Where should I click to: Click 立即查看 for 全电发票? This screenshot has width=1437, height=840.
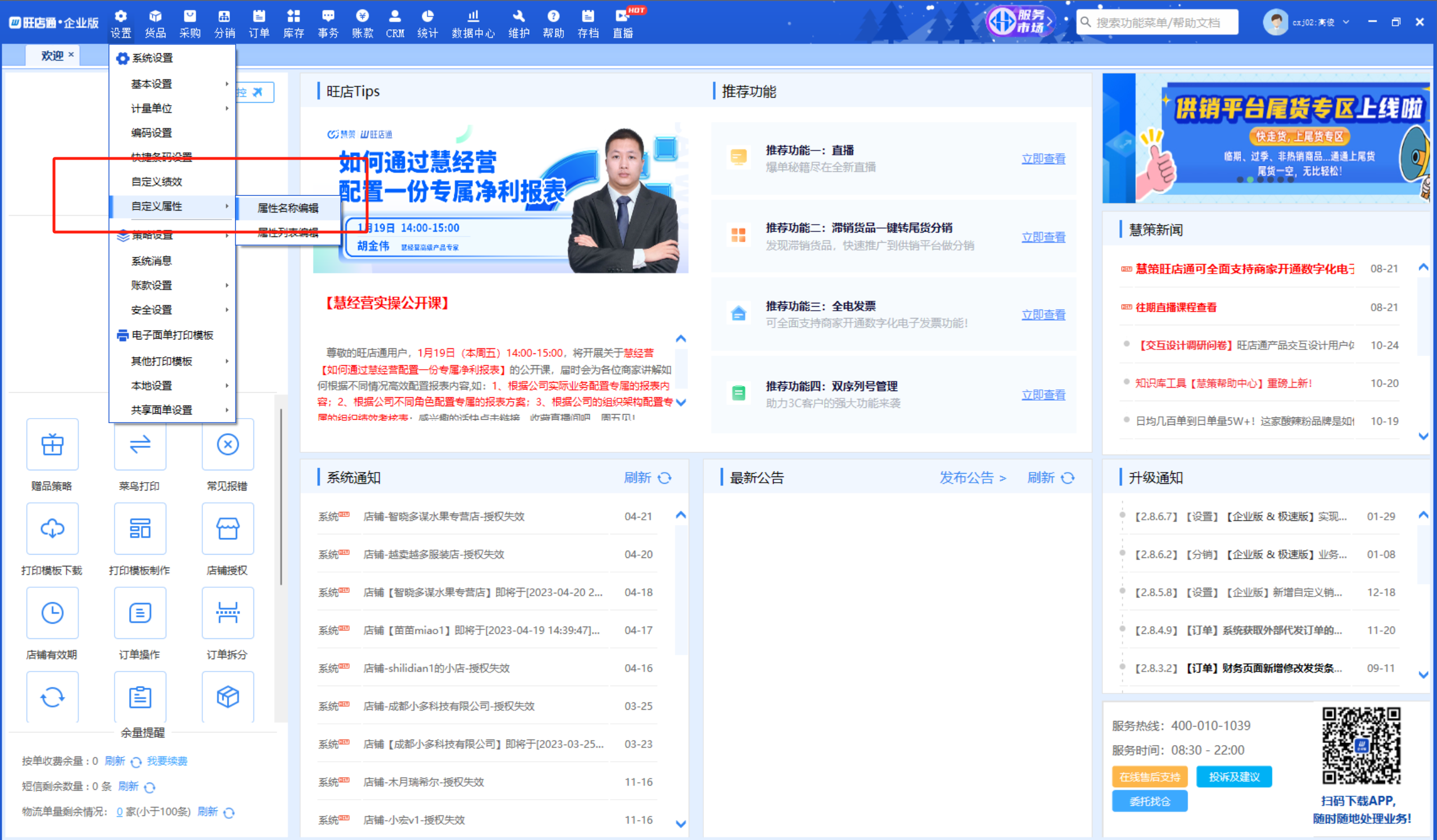(x=1043, y=315)
